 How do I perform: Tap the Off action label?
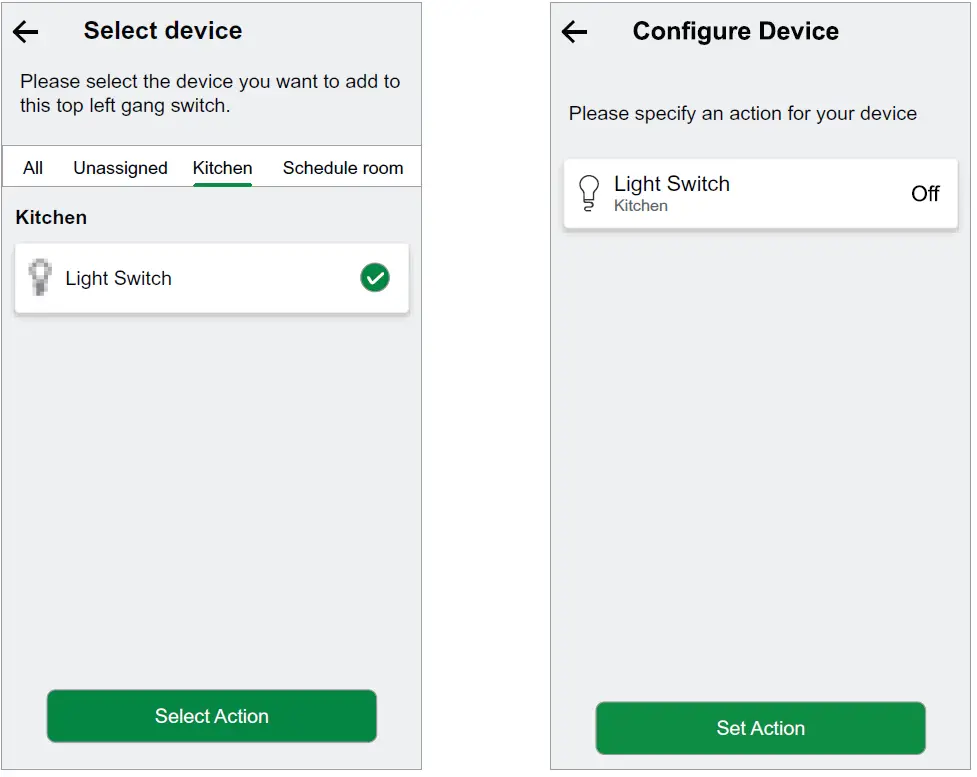click(x=925, y=194)
